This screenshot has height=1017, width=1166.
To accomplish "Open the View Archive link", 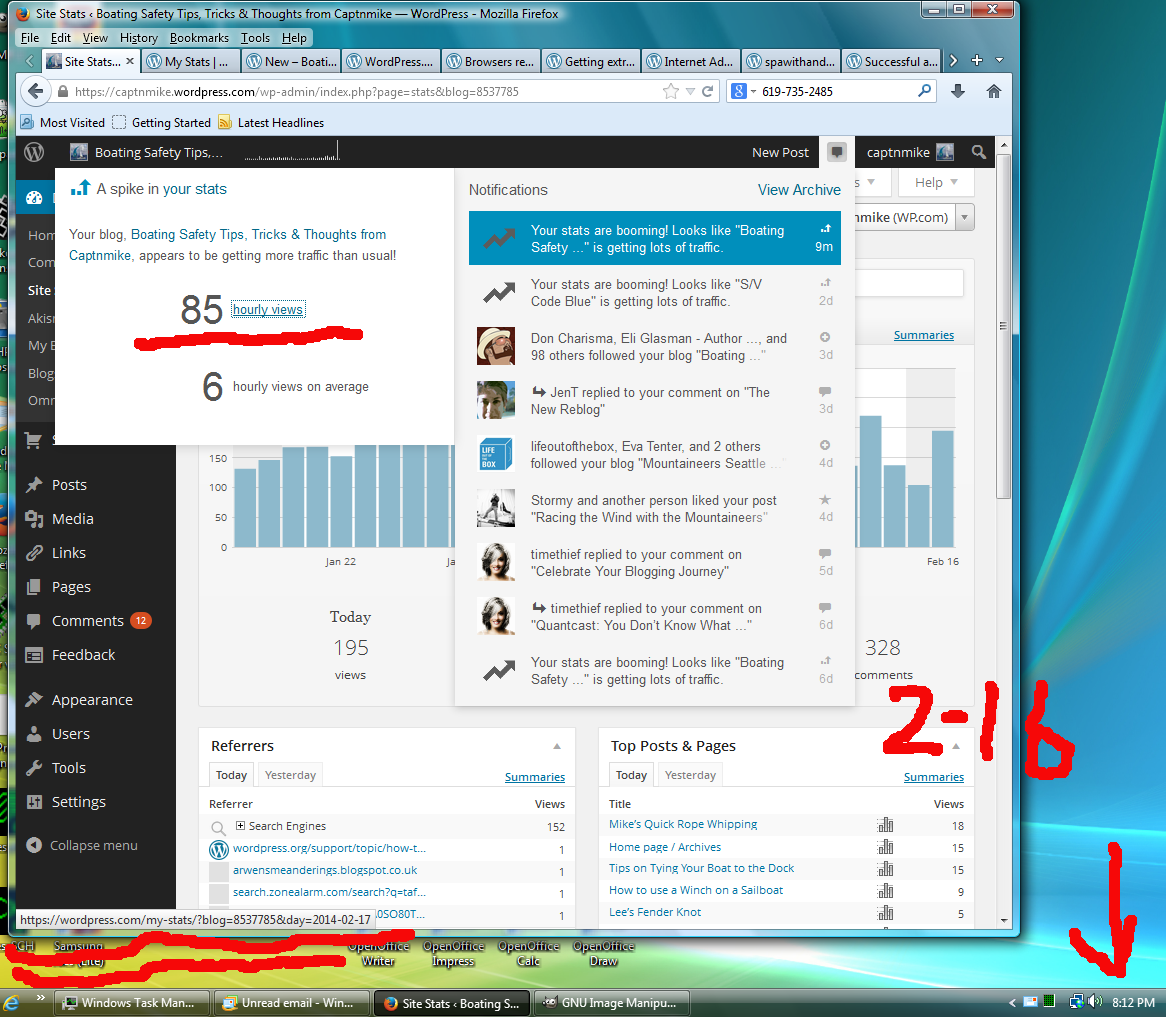I will coord(799,190).
